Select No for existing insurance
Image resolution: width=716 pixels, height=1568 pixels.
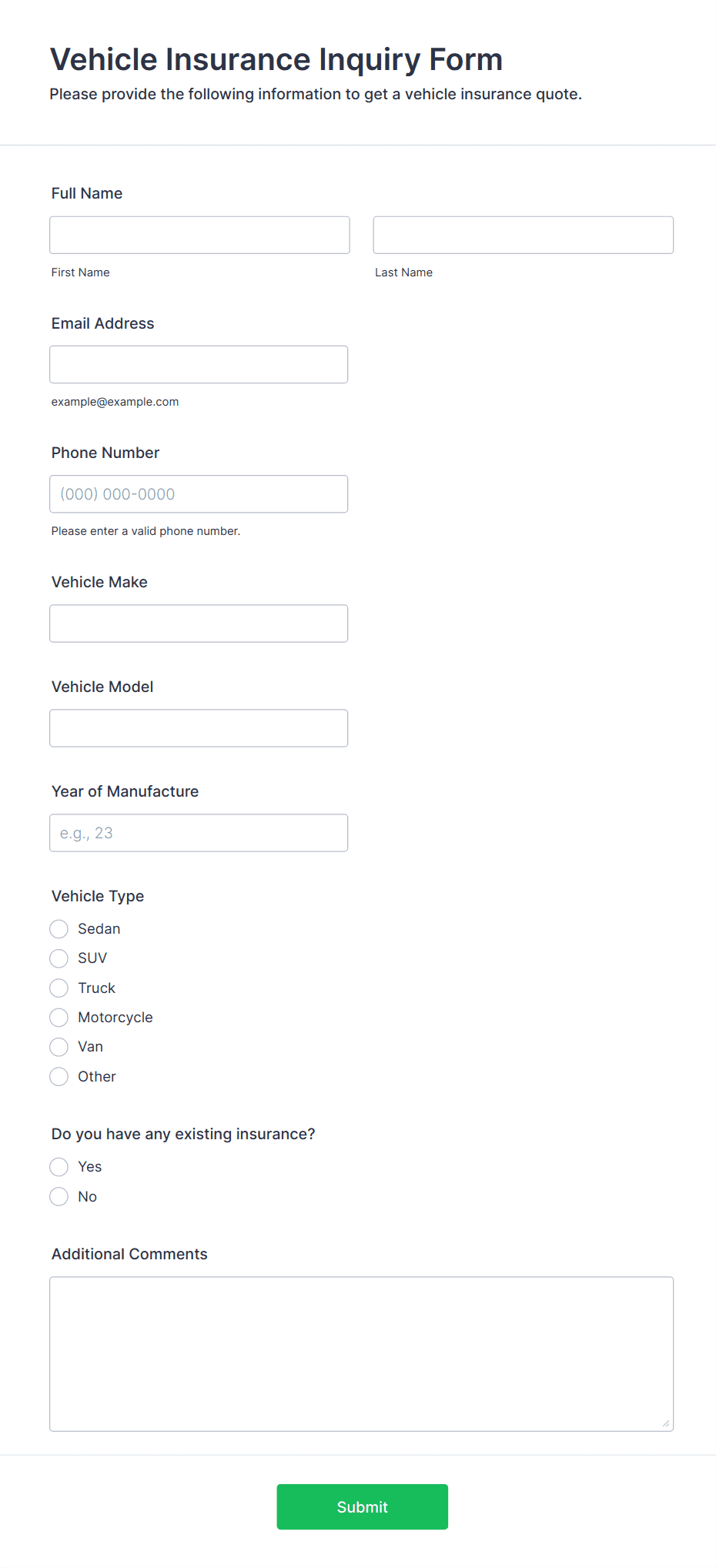point(59,1197)
